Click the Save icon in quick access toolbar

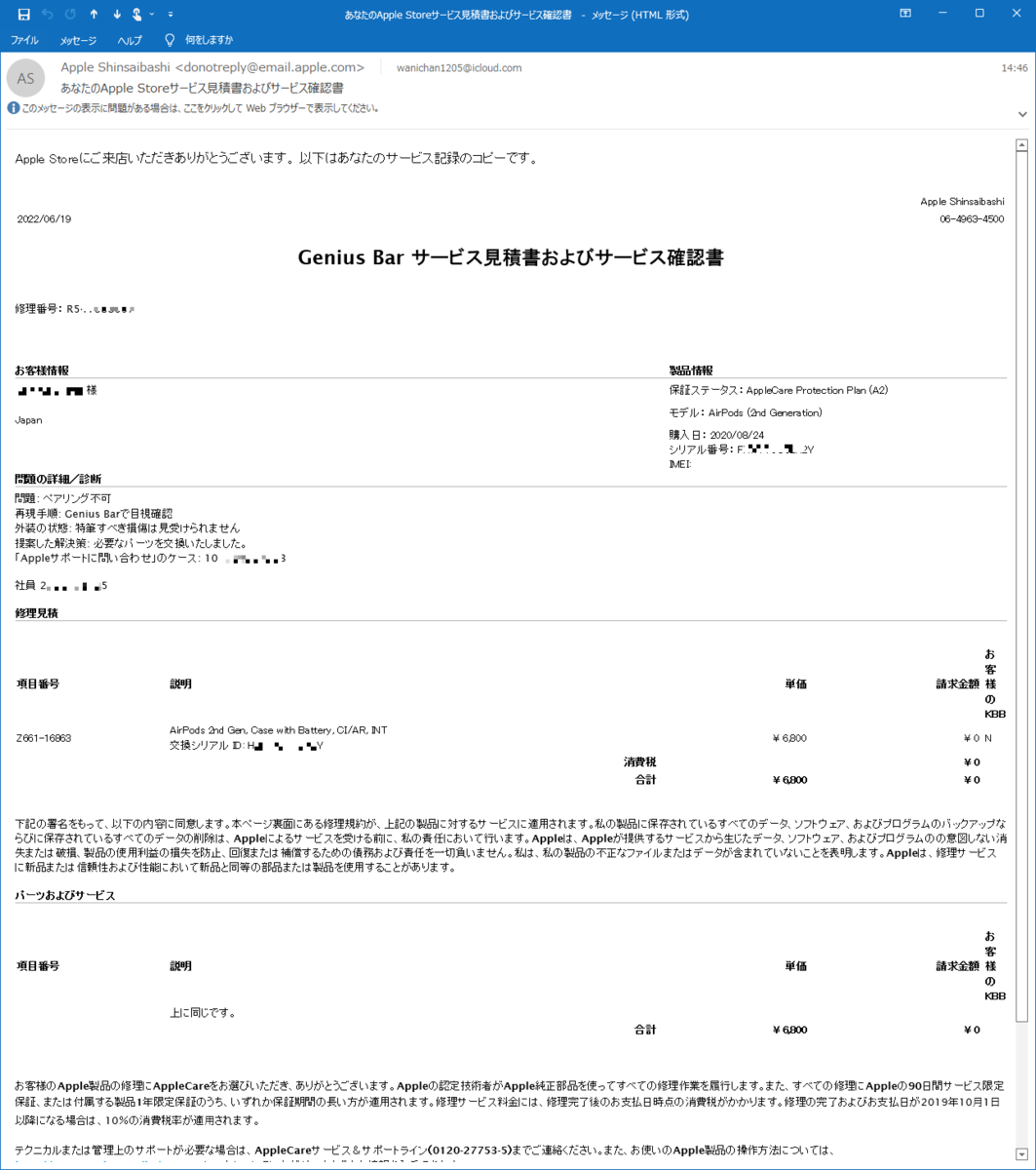tap(23, 15)
